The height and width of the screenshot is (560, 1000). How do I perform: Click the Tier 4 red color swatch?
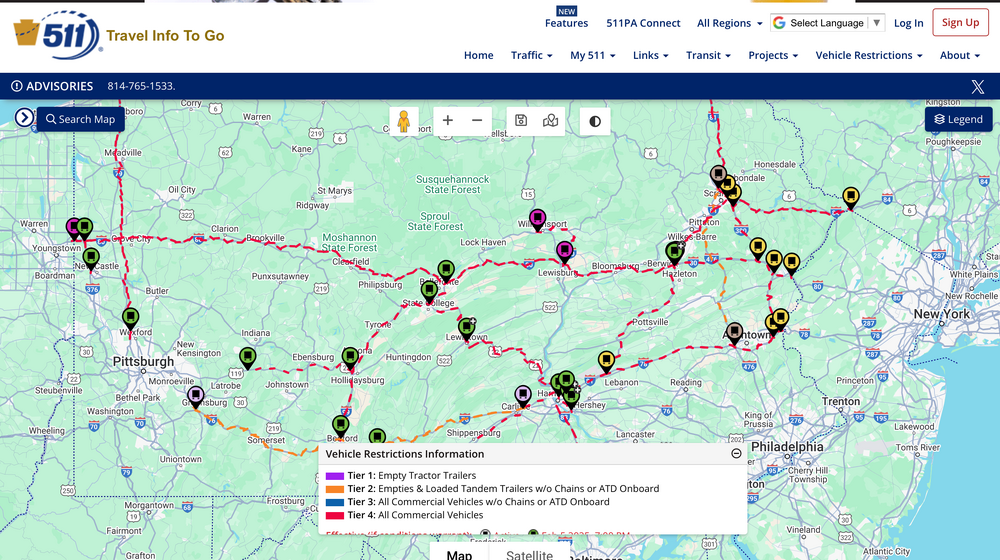pos(335,515)
